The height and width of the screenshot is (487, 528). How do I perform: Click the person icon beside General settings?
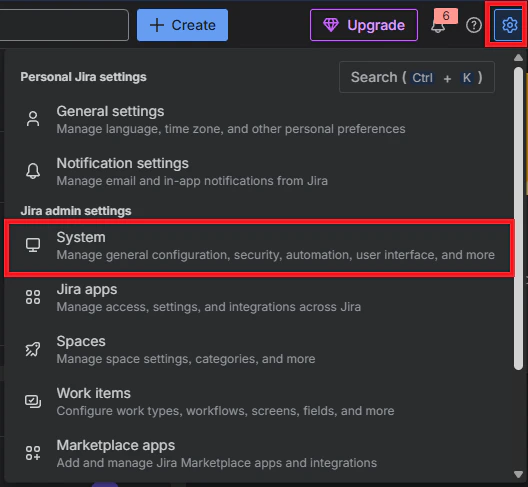(x=33, y=119)
